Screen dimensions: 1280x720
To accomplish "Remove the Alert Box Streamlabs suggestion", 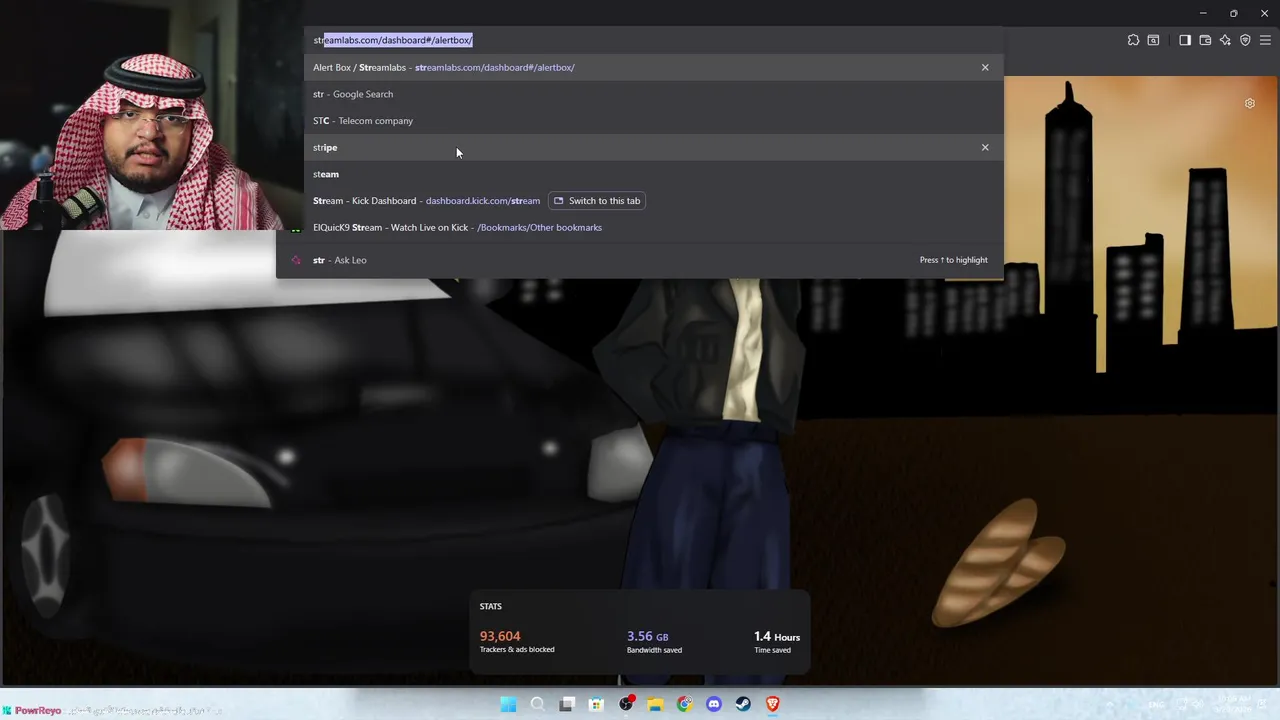I will click(x=985, y=67).
